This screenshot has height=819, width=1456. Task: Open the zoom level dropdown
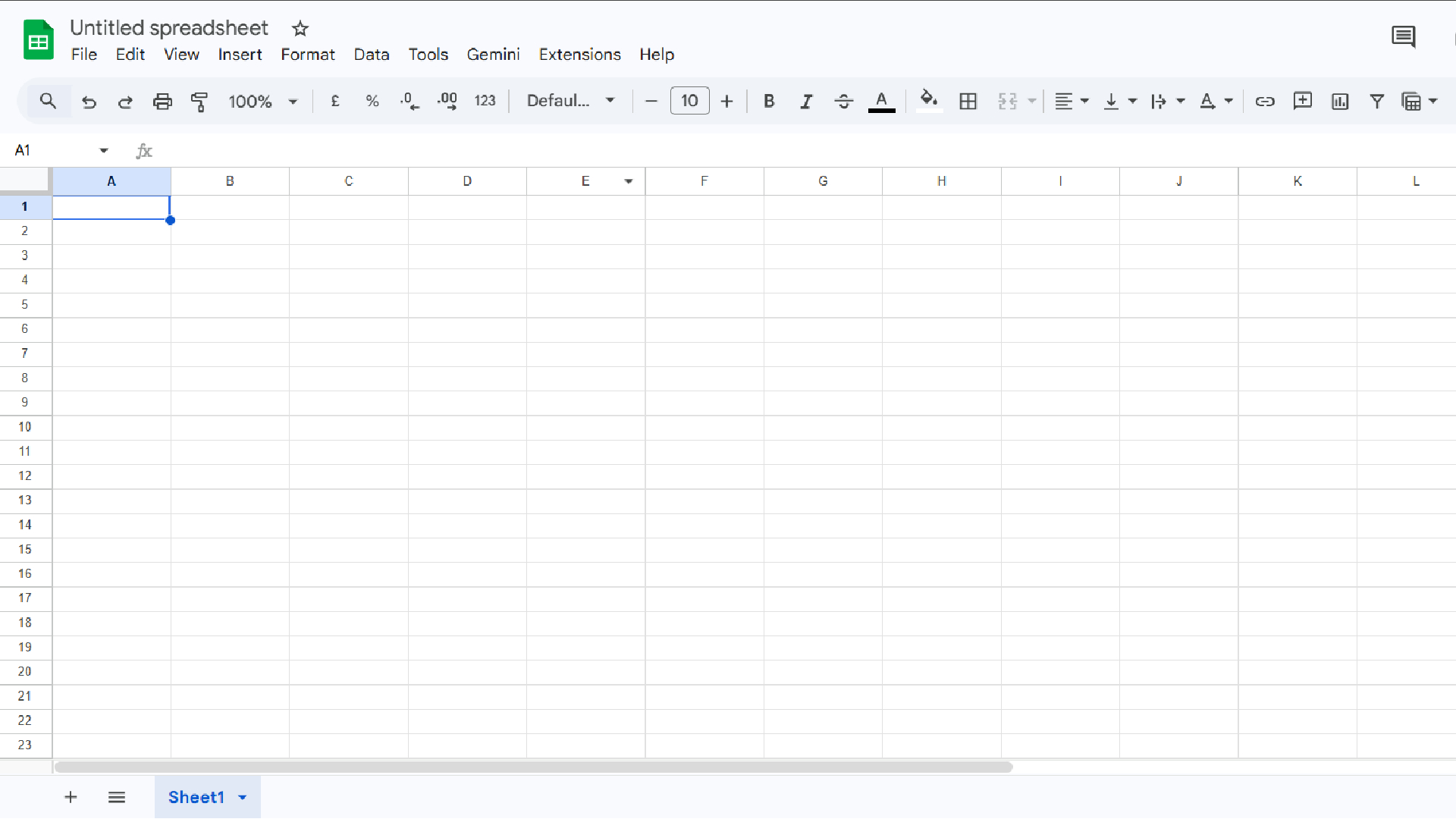[x=263, y=101]
